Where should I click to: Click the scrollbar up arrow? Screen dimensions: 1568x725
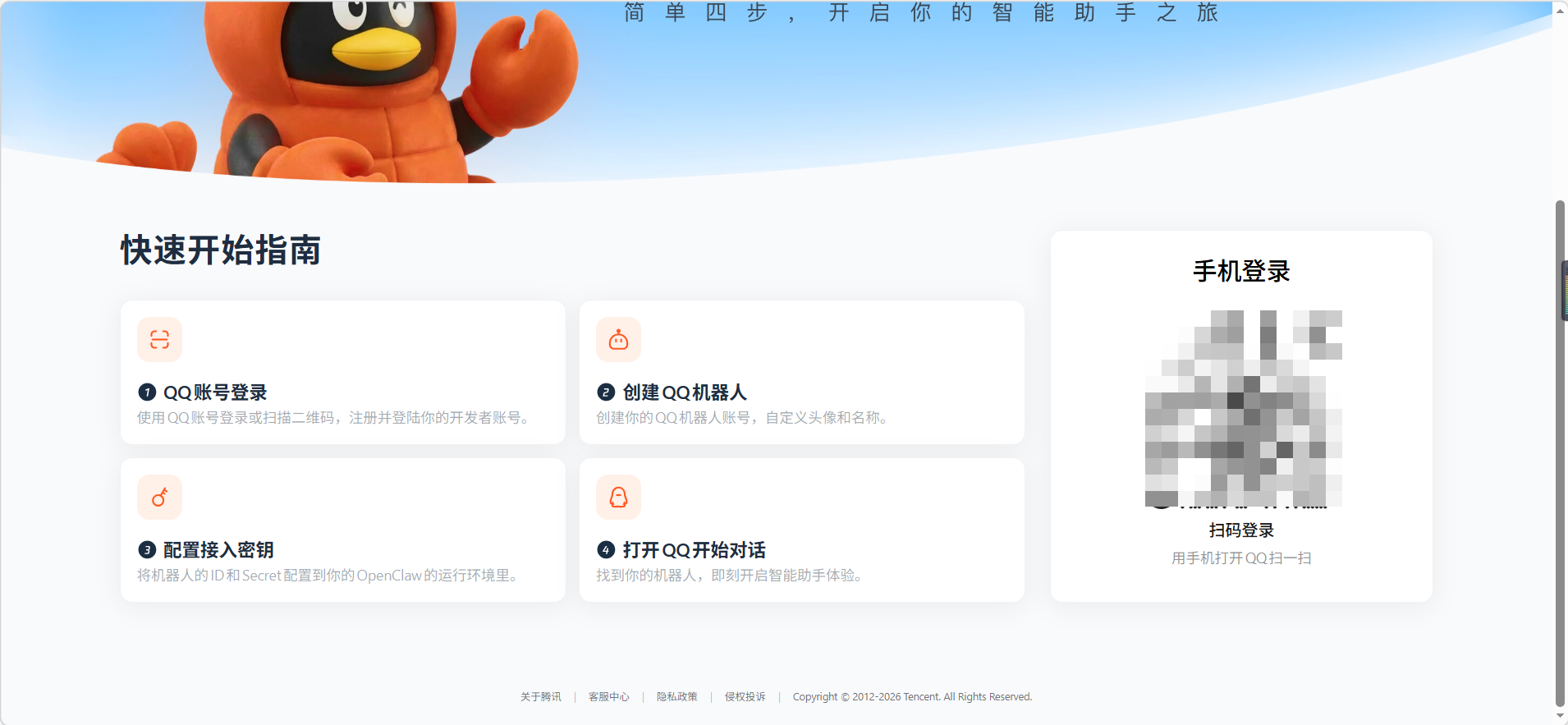tap(1560, 10)
